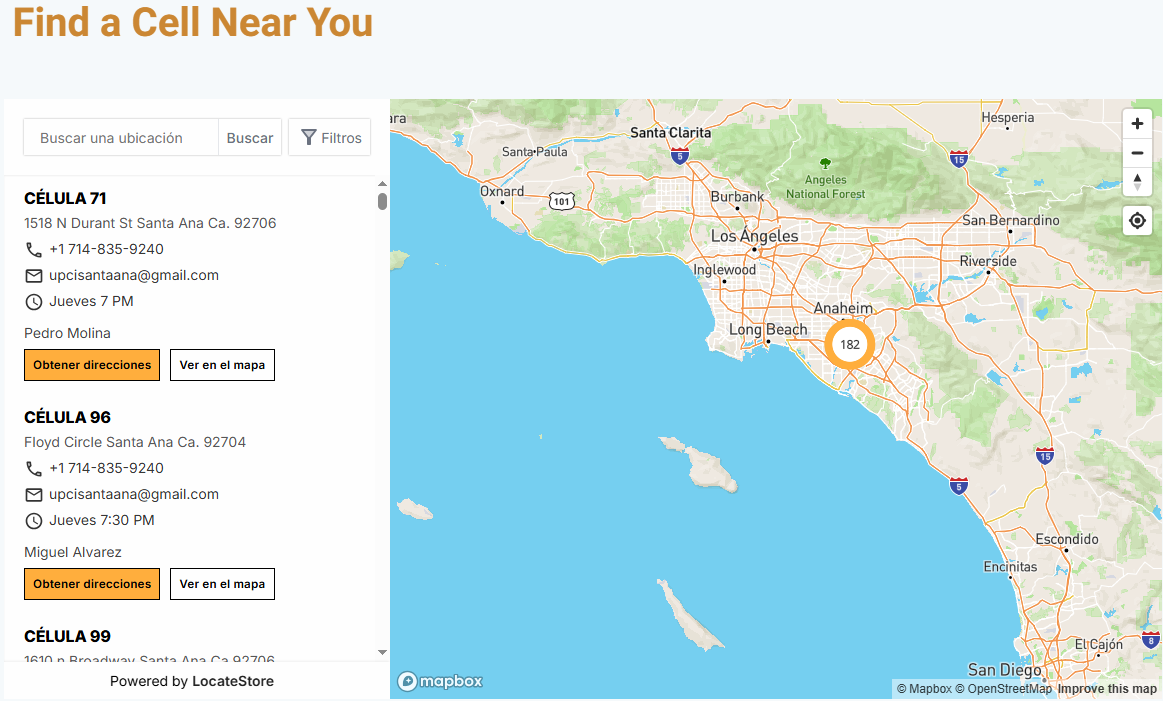Reset map bearing to north
Screen dimensions: 1163x701
pos(1137,182)
